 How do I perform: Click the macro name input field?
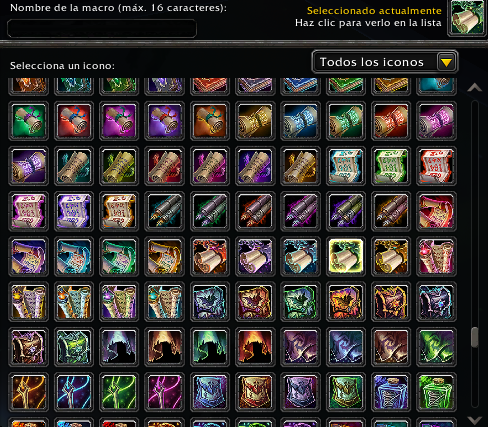click(x=102, y=29)
